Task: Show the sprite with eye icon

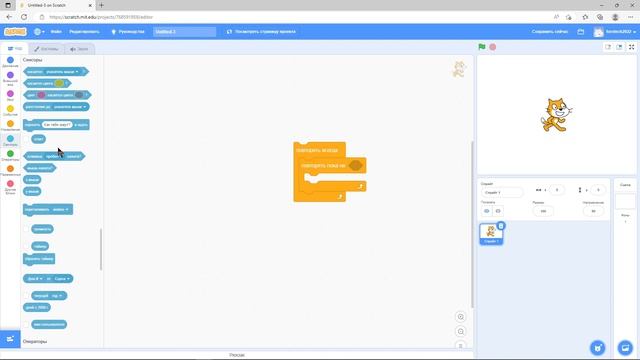Action: [x=487, y=211]
